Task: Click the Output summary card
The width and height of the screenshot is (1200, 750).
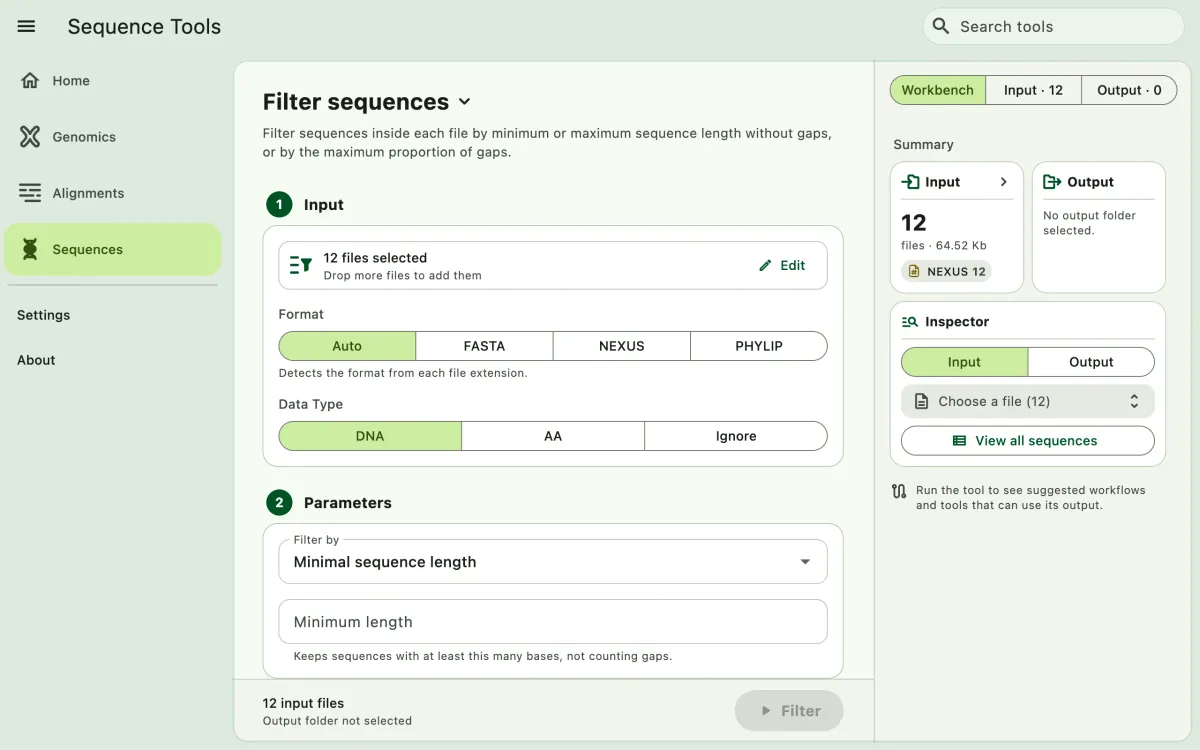Action: point(1099,227)
